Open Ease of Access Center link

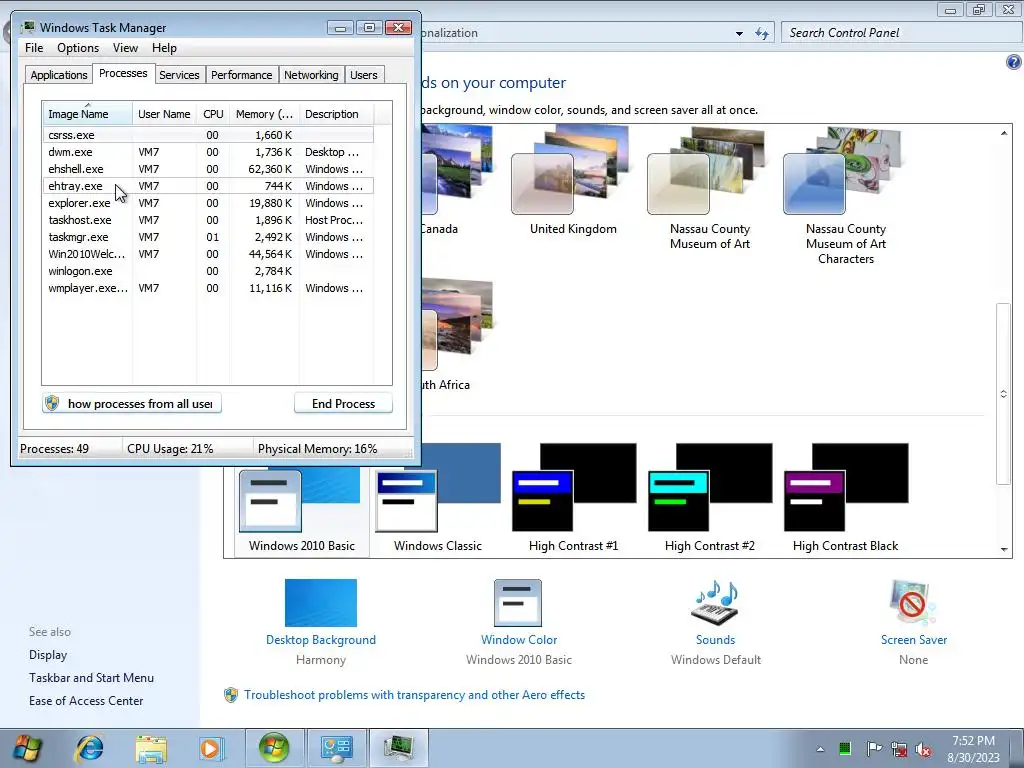coord(86,701)
